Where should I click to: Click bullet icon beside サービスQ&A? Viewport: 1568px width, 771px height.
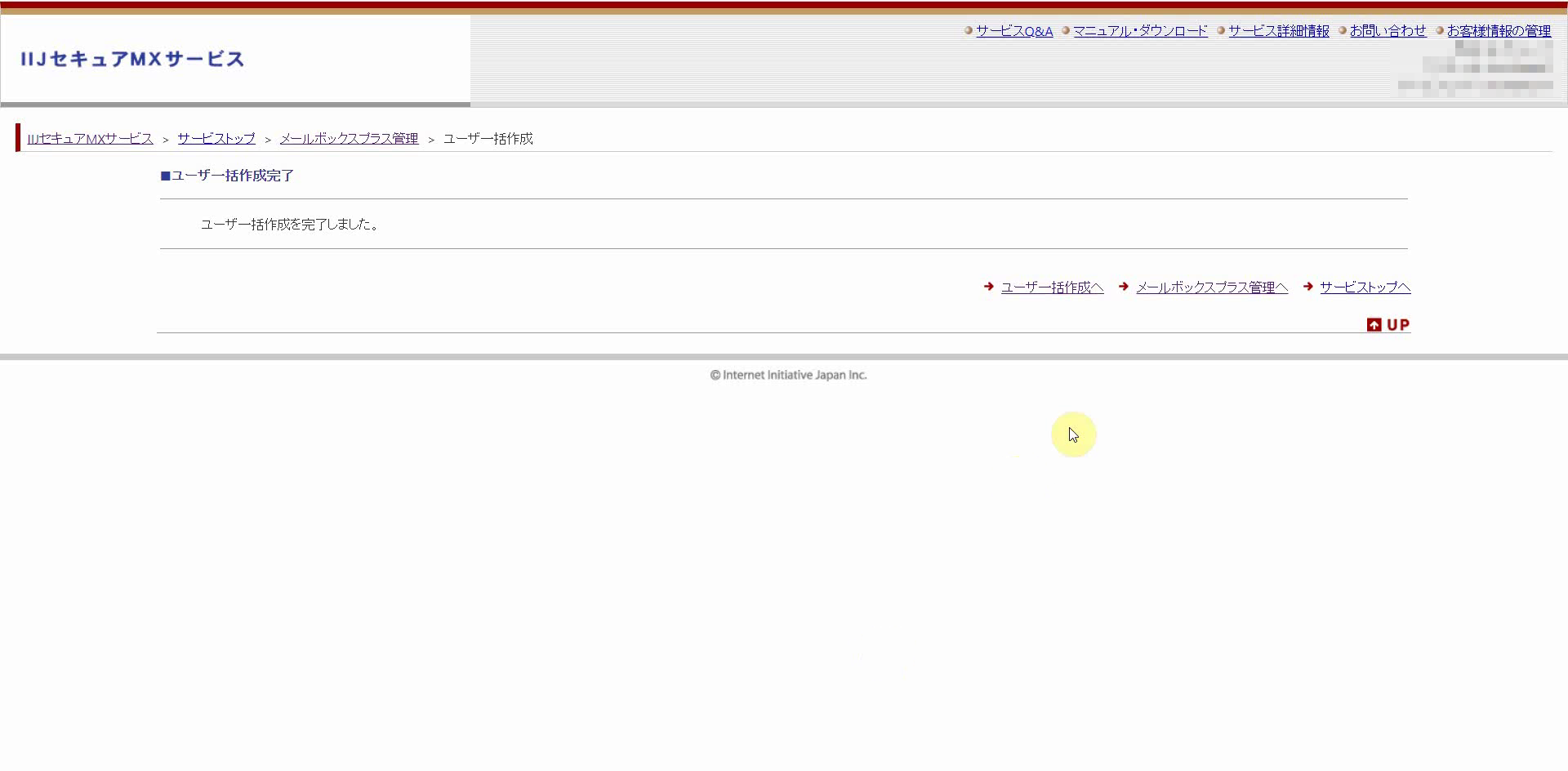tap(969, 31)
